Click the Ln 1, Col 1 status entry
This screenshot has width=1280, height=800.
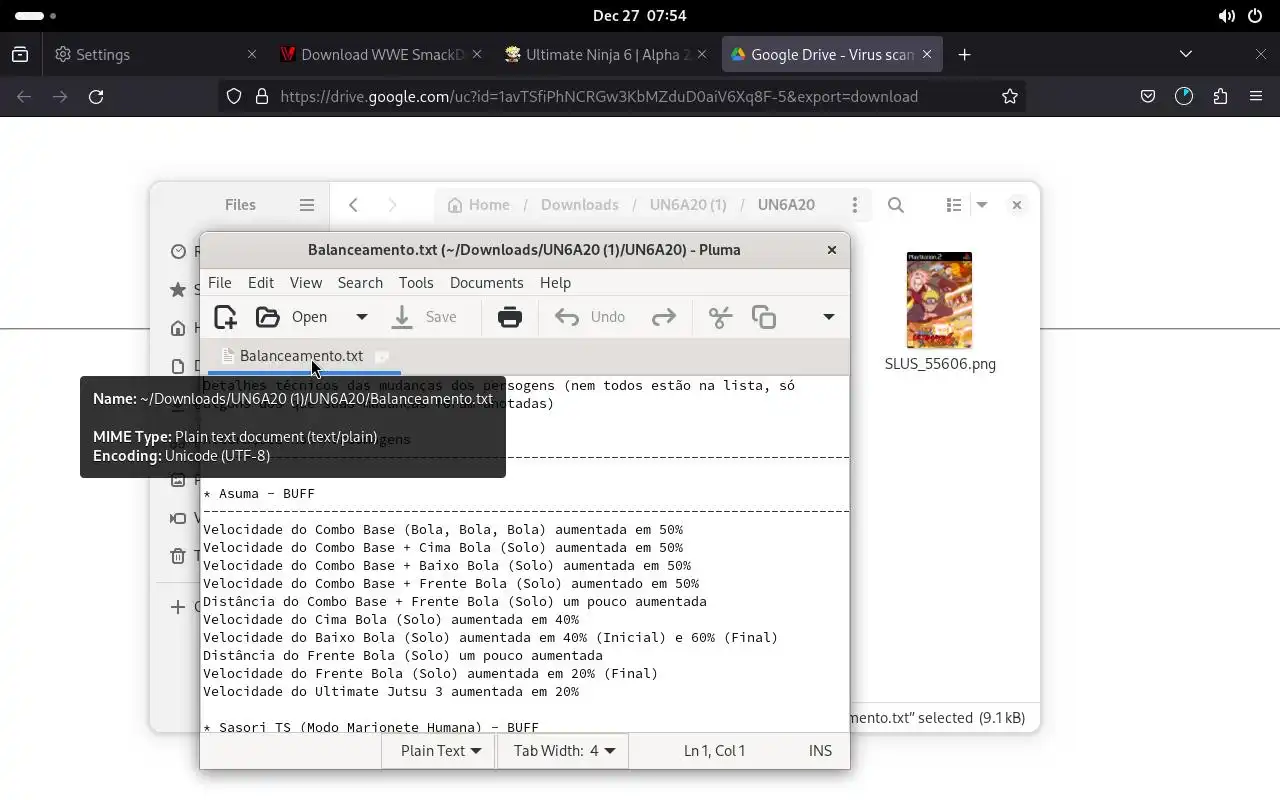[714, 751]
